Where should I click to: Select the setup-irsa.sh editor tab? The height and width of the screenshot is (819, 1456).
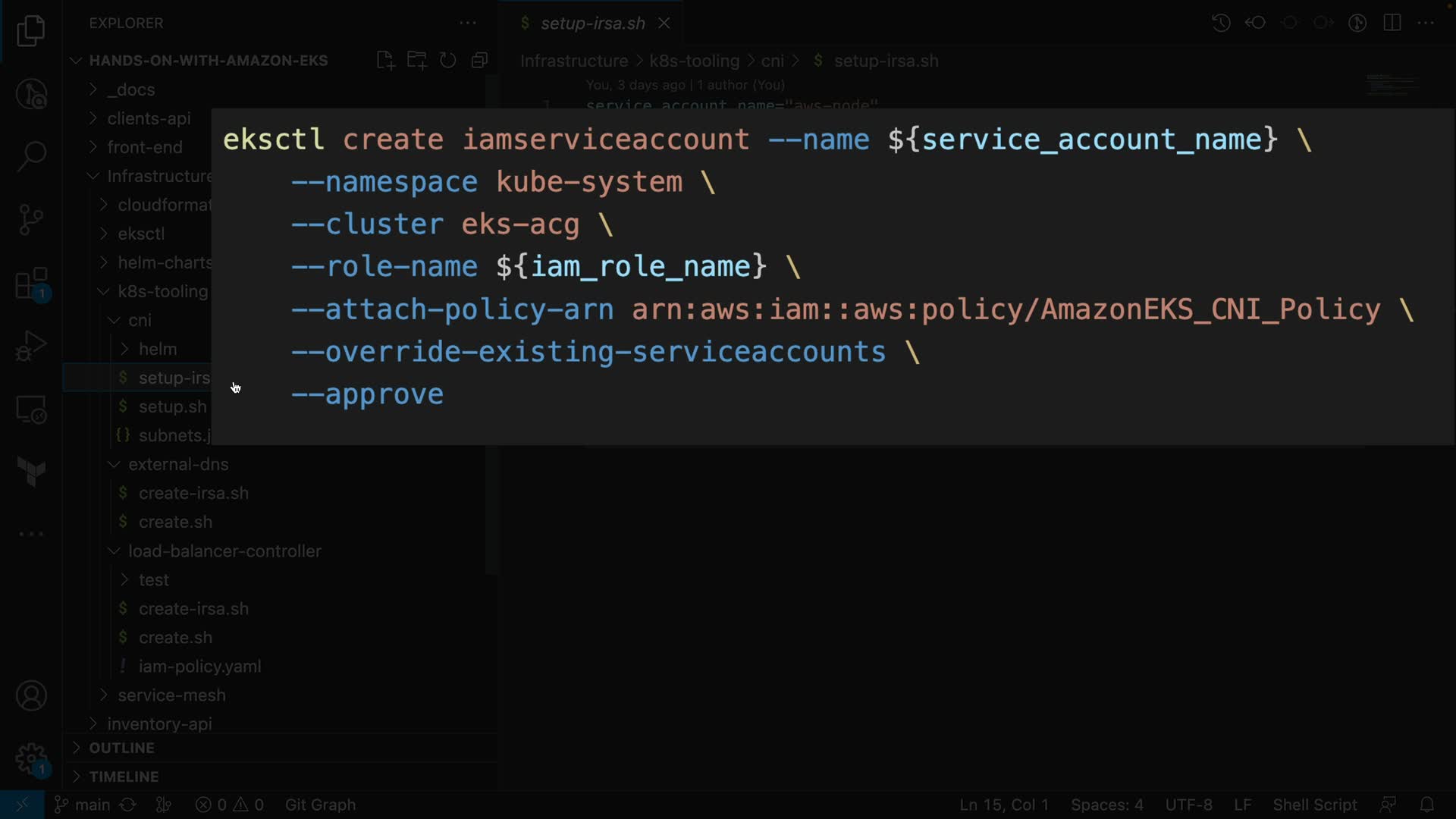592,24
